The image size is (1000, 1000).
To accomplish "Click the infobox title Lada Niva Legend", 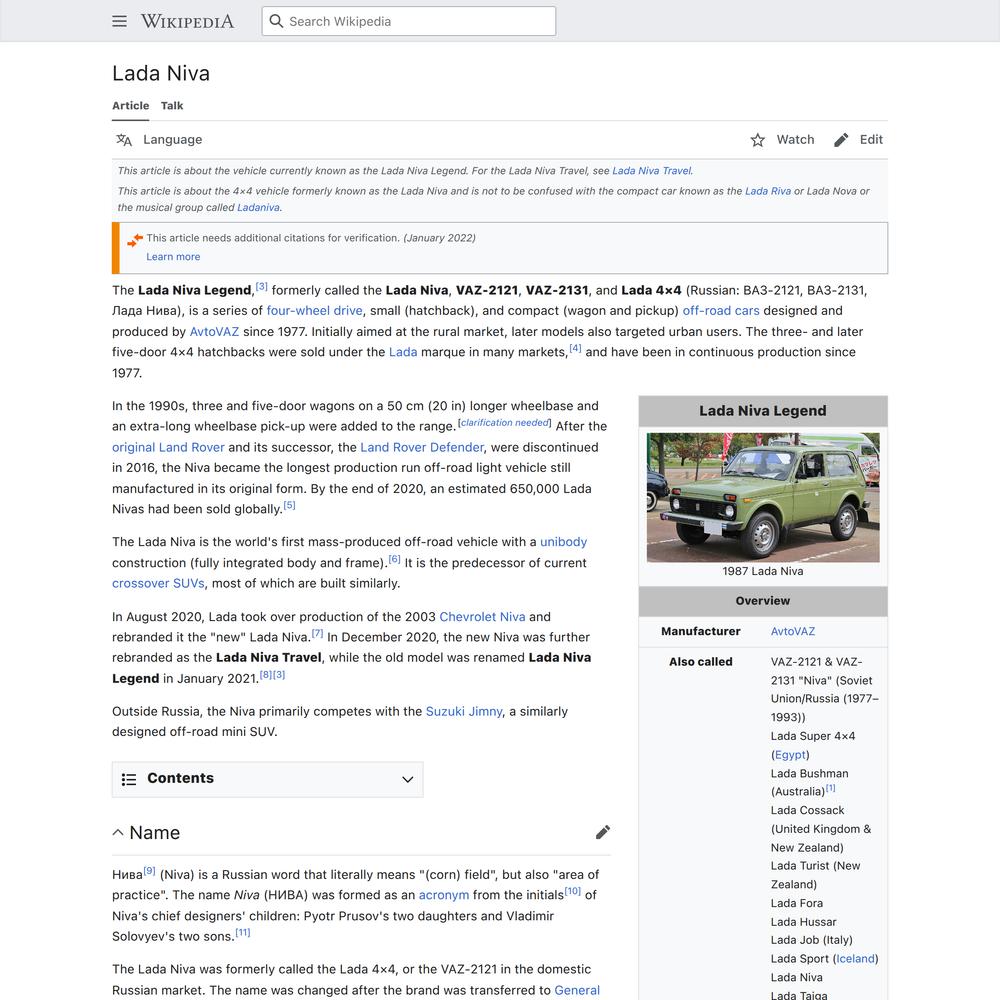I will [763, 411].
